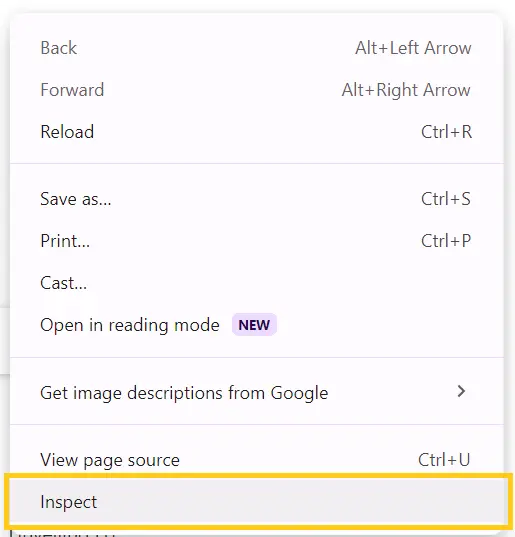Open the Save as… option
515x537 pixels.
pyautogui.click(x=256, y=199)
